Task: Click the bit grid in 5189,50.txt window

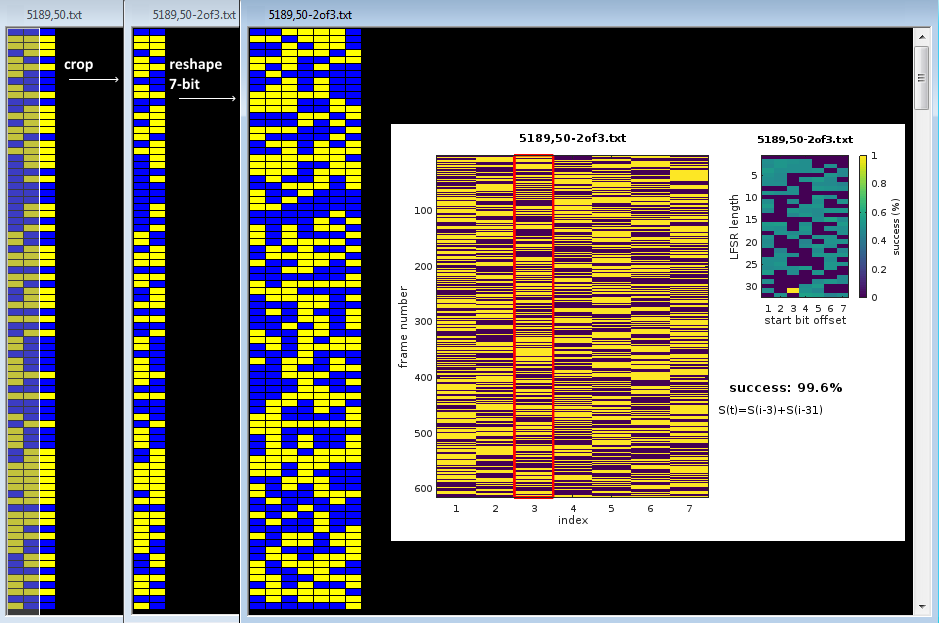Action: point(31,320)
